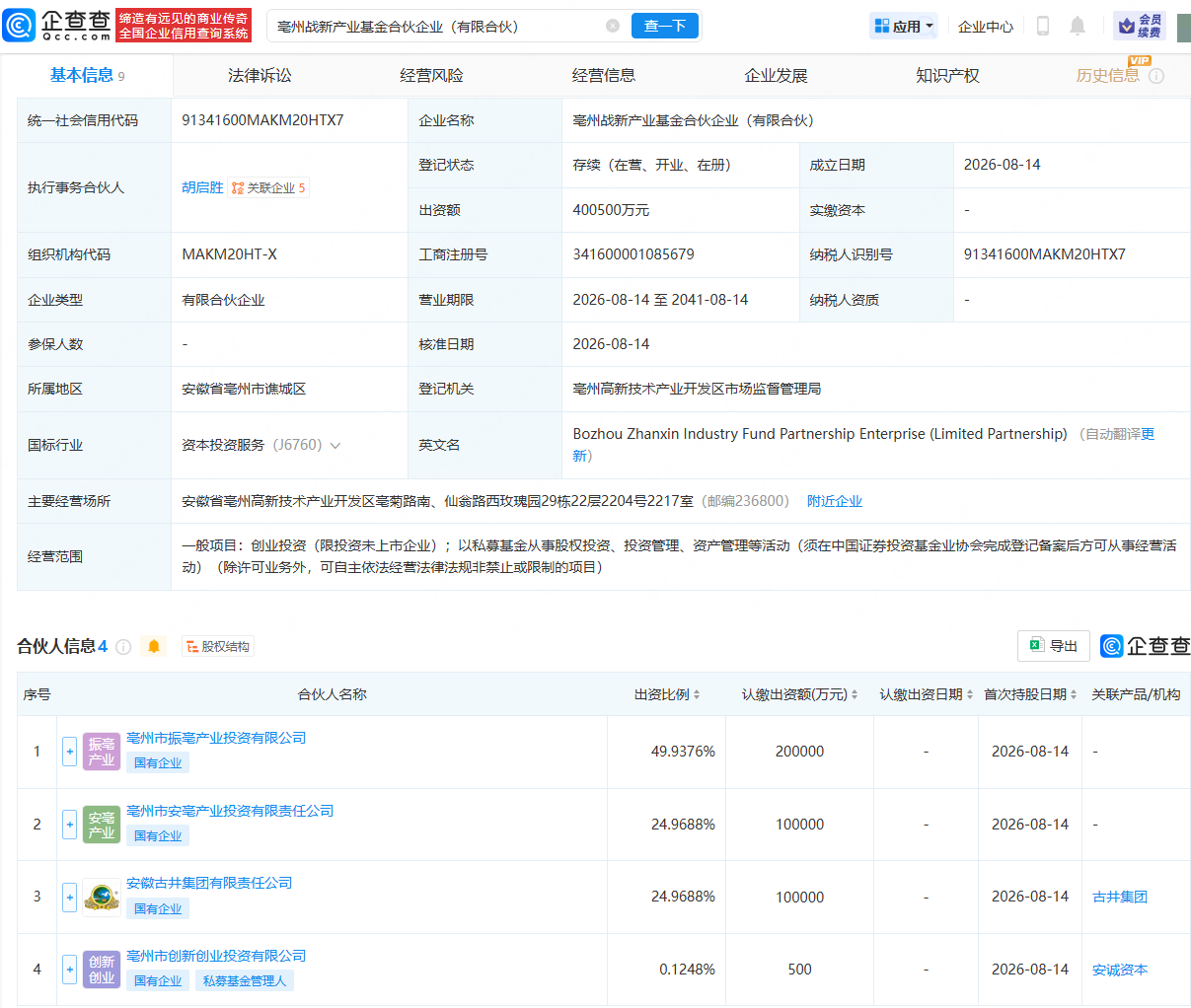Image resolution: width=1191 pixels, height=1008 pixels.
Task: Expand the 资本投资服务 (J6760) industry dropdown
Action: tap(335, 446)
